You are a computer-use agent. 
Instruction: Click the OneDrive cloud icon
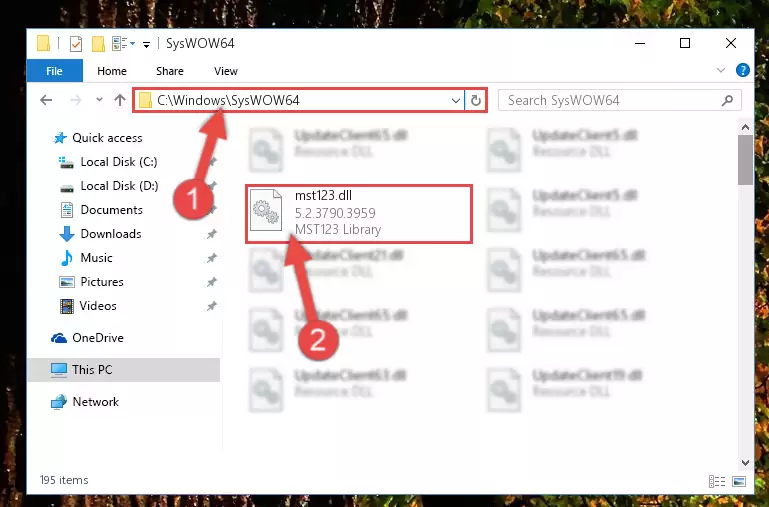point(59,338)
